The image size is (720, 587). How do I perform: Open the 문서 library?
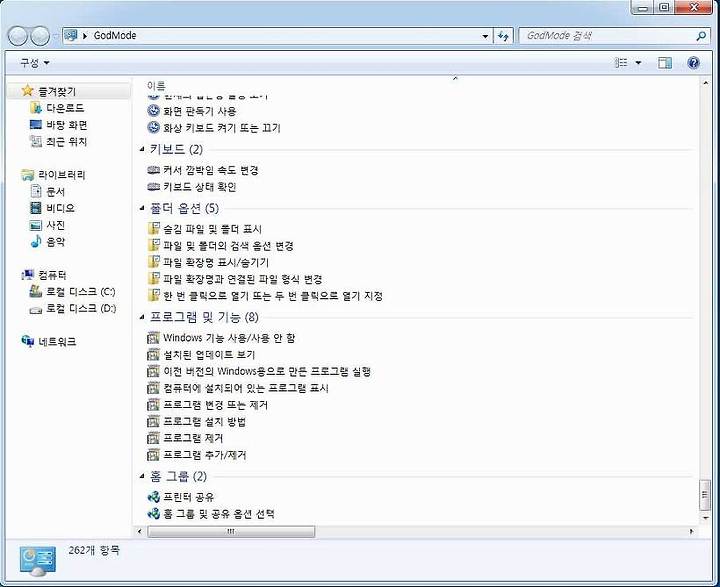point(55,191)
